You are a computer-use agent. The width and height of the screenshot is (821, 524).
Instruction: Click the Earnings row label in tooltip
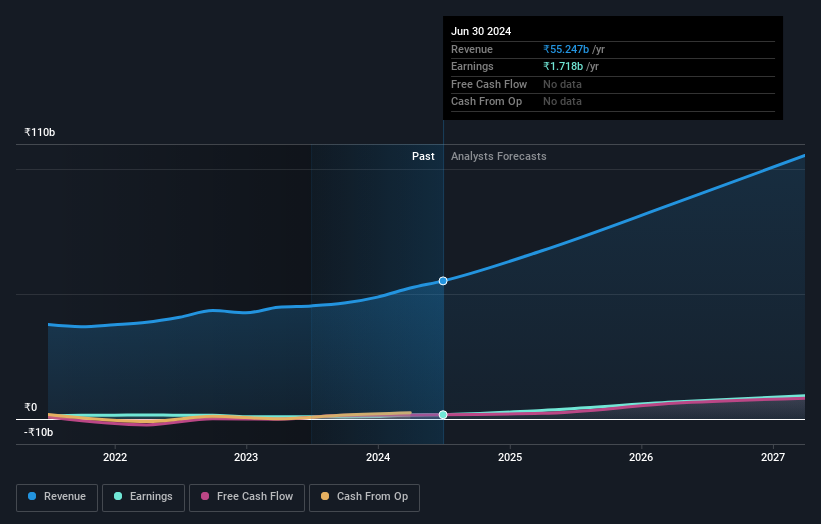point(472,66)
